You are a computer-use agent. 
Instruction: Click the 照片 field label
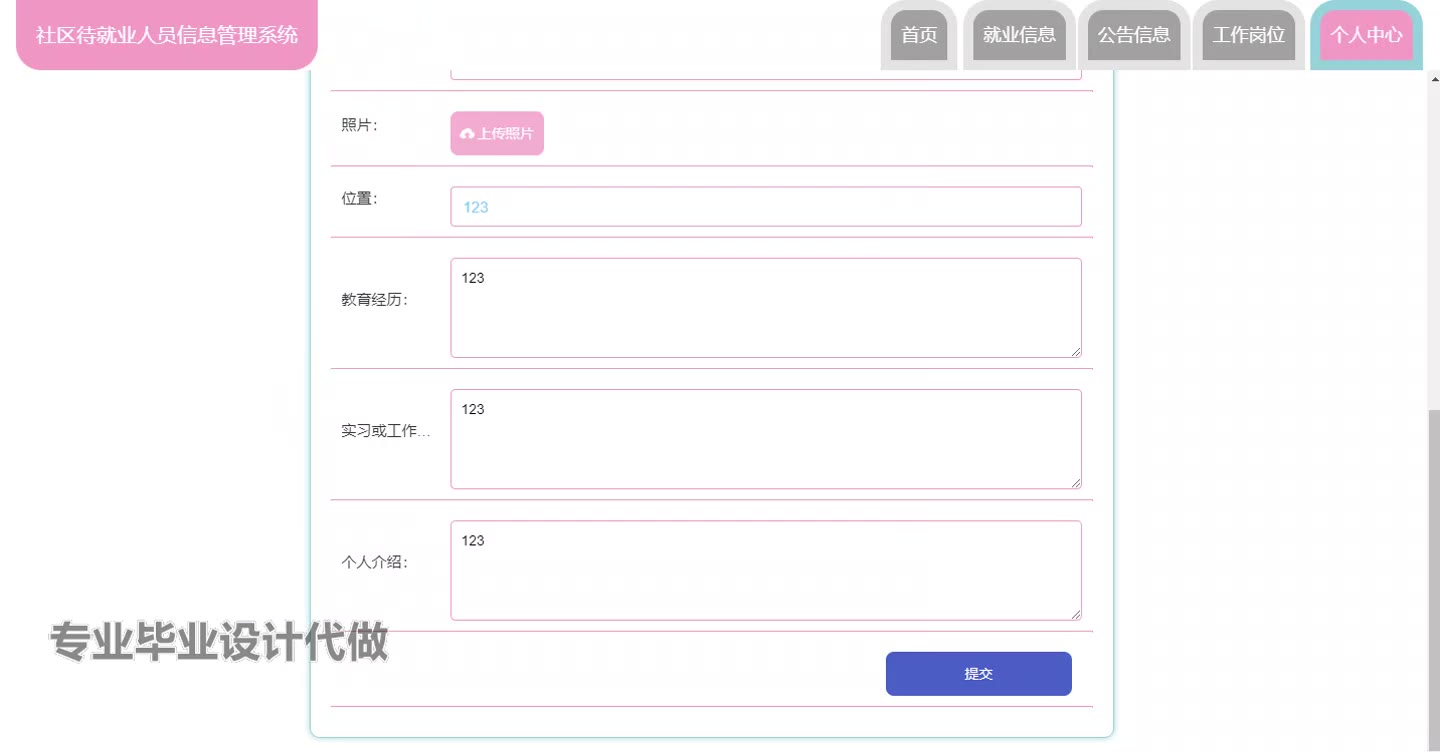[x=359, y=125]
